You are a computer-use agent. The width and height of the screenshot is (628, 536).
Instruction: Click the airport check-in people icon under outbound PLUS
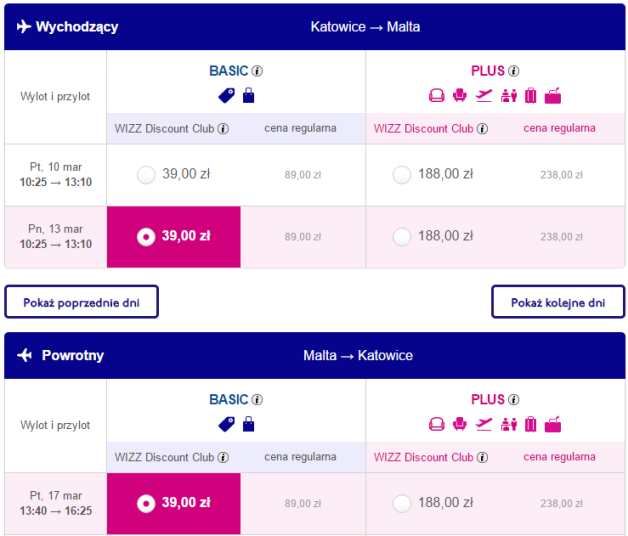point(509,96)
